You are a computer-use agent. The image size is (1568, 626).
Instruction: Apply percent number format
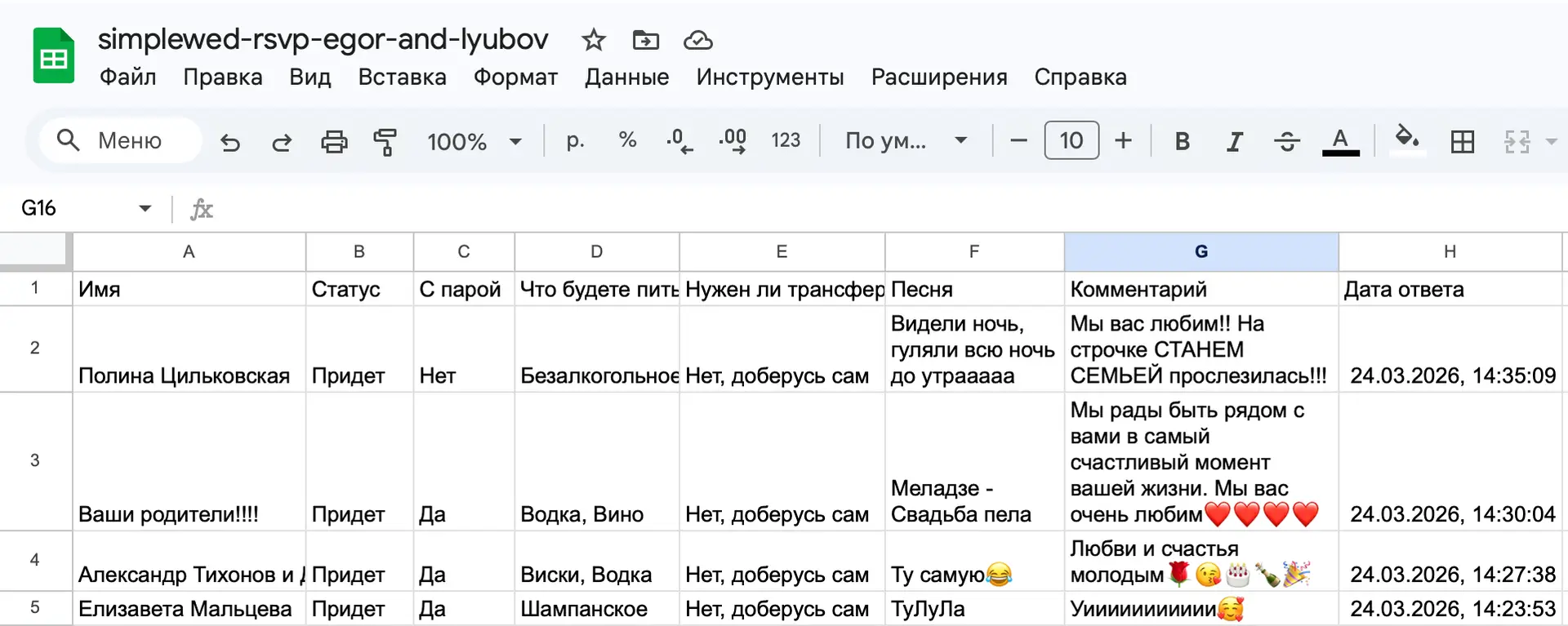coord(627,140)
